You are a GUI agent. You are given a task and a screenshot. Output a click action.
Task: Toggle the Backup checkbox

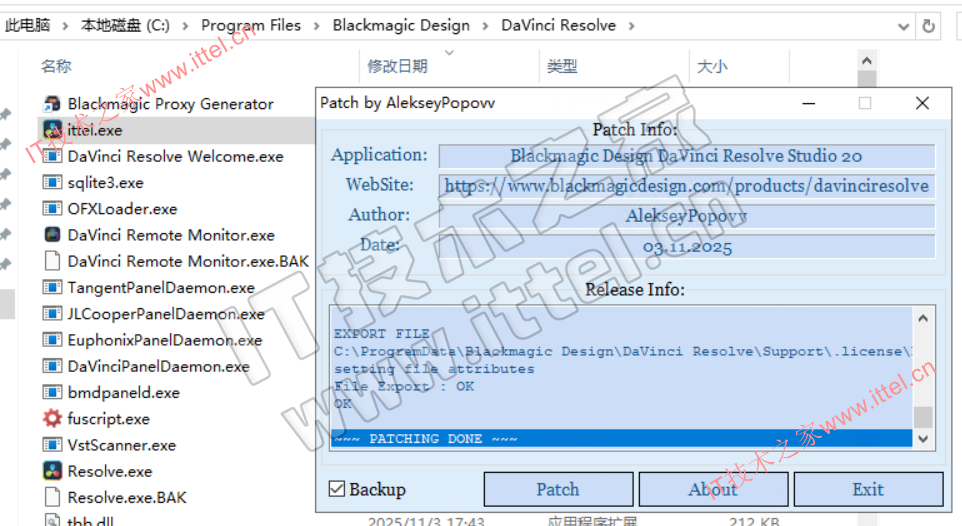pos(337,489)
